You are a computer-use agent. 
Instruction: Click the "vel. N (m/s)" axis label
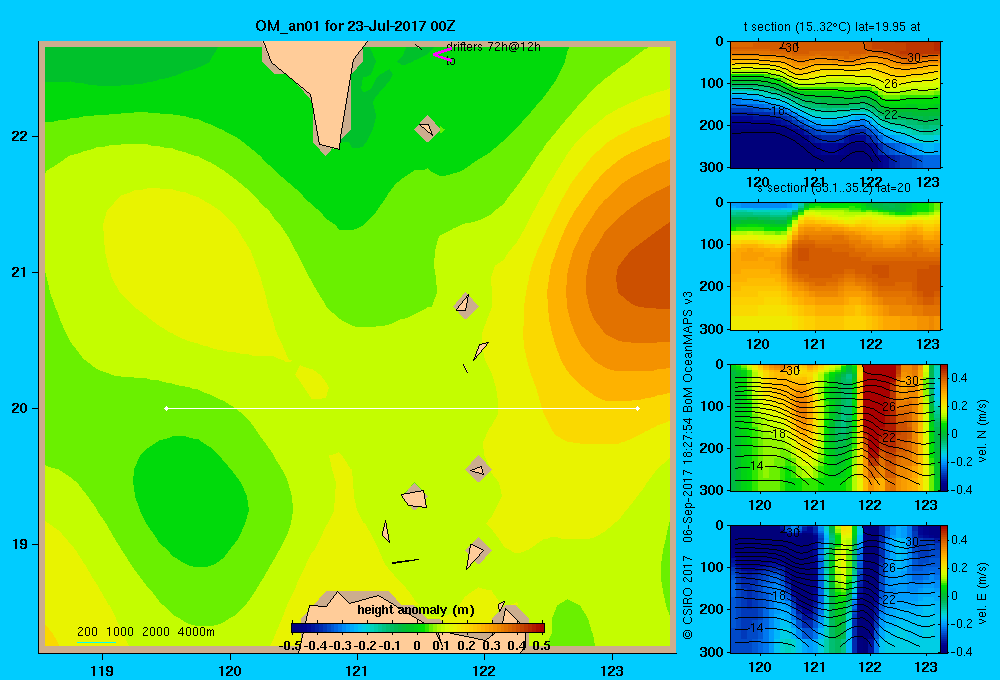click(982, 431)
